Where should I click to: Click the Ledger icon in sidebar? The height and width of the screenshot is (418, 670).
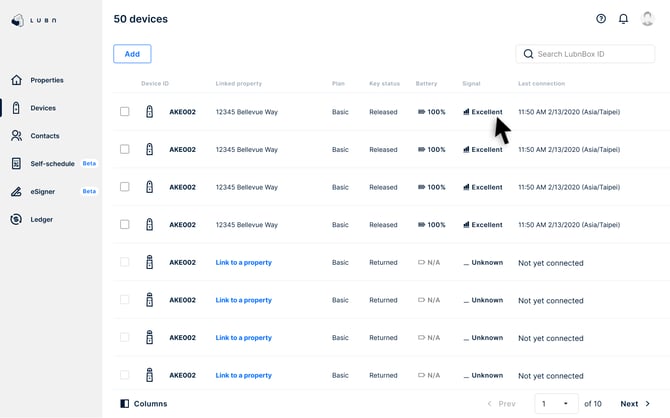tap(16, 219)
